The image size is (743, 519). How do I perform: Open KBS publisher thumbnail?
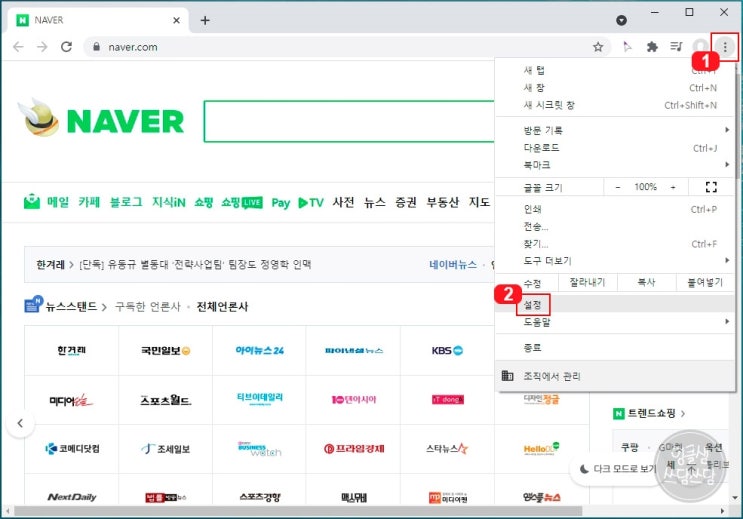click(x=447, y=350)
